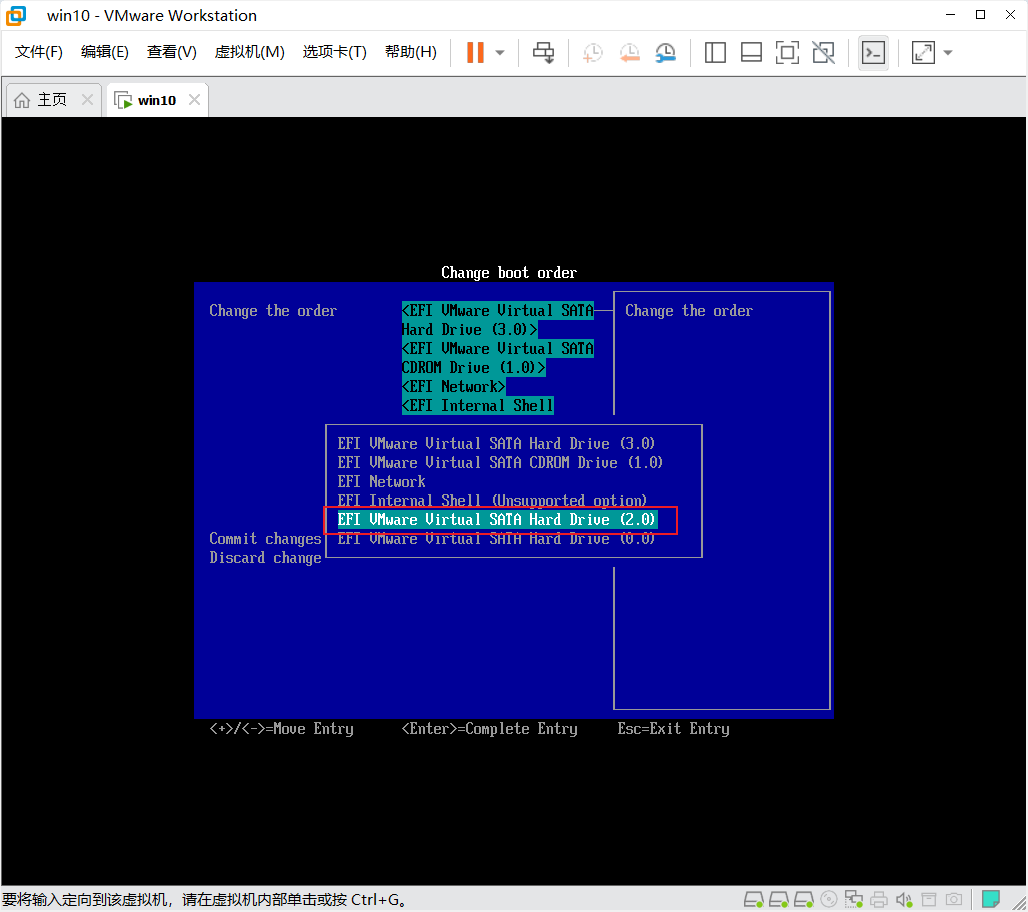This screenshot has width=1028, height=912.
Task: Open the teal message log note icon
Action: pos(991,898)
